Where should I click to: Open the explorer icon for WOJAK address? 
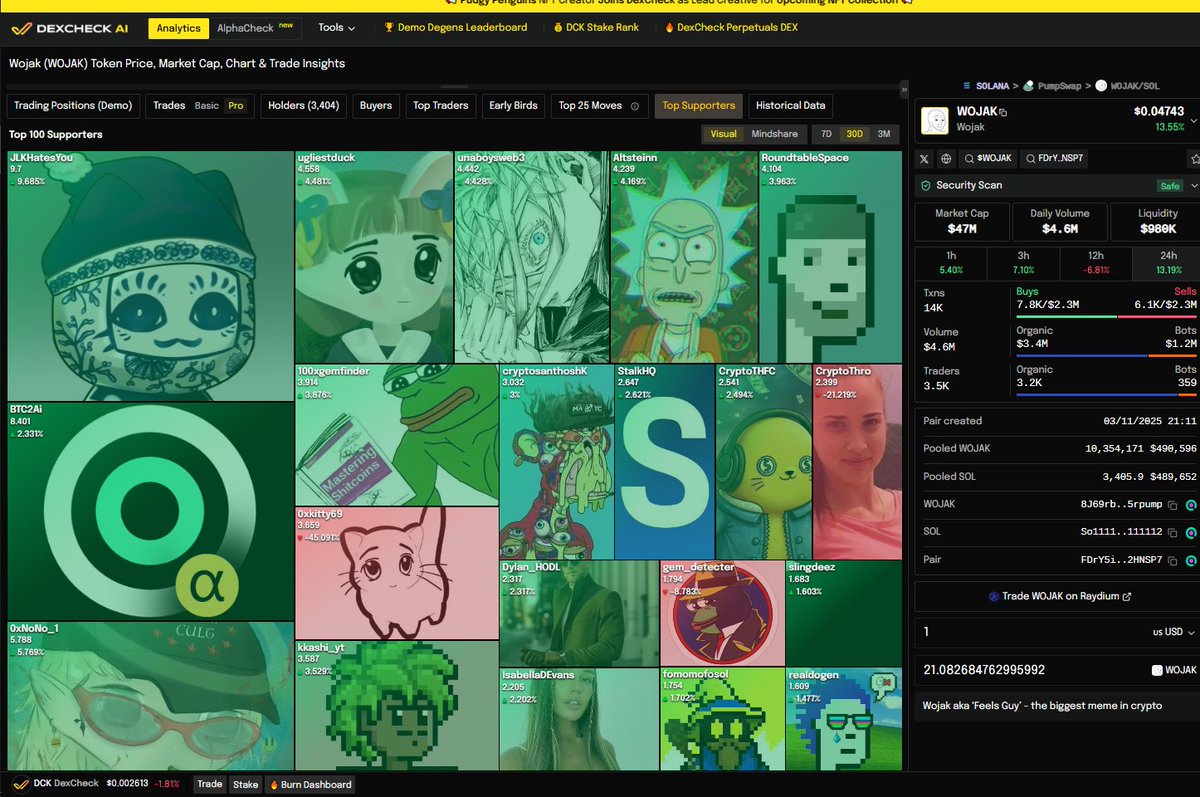(x=1191, y=505)
